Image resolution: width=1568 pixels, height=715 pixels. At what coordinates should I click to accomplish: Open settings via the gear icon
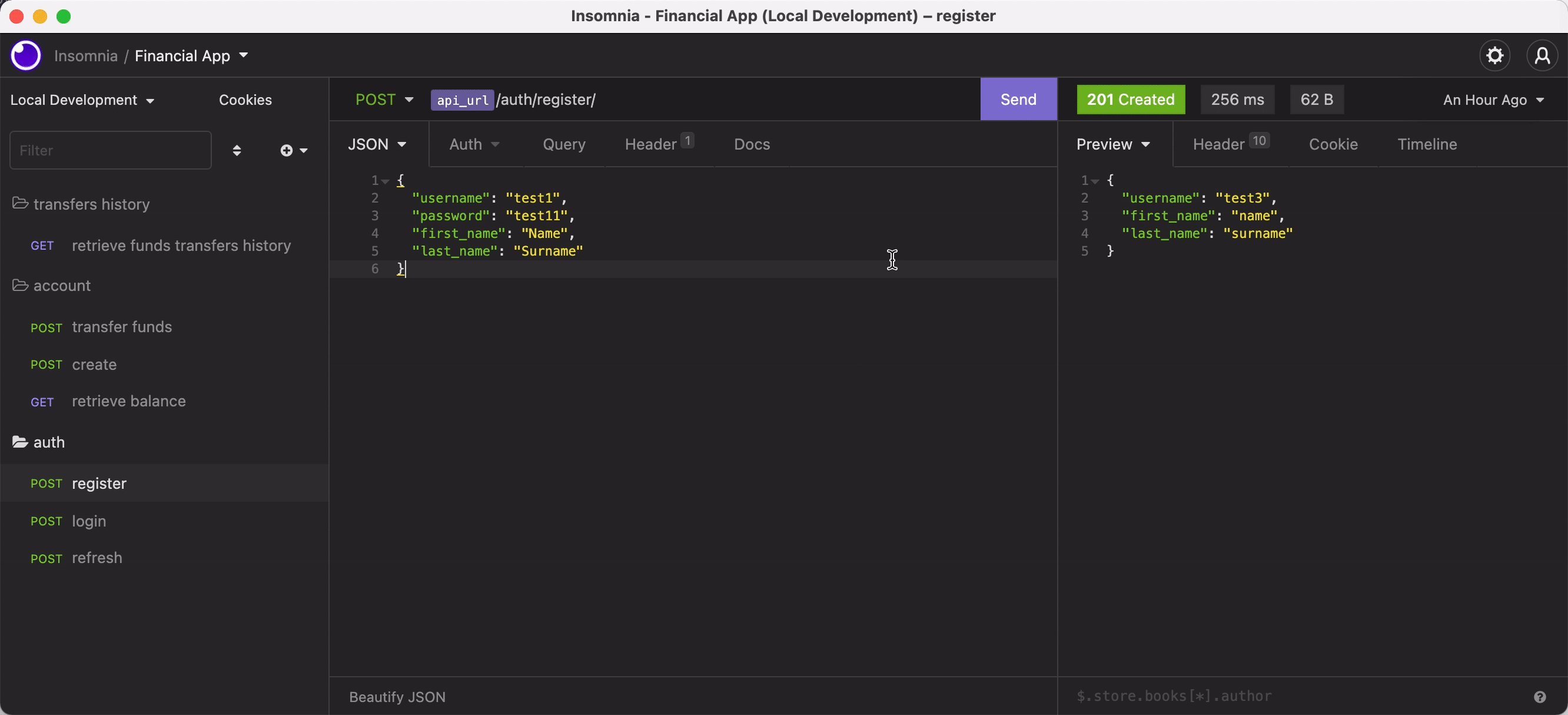pyautogui.click(x=1494, y=55)
